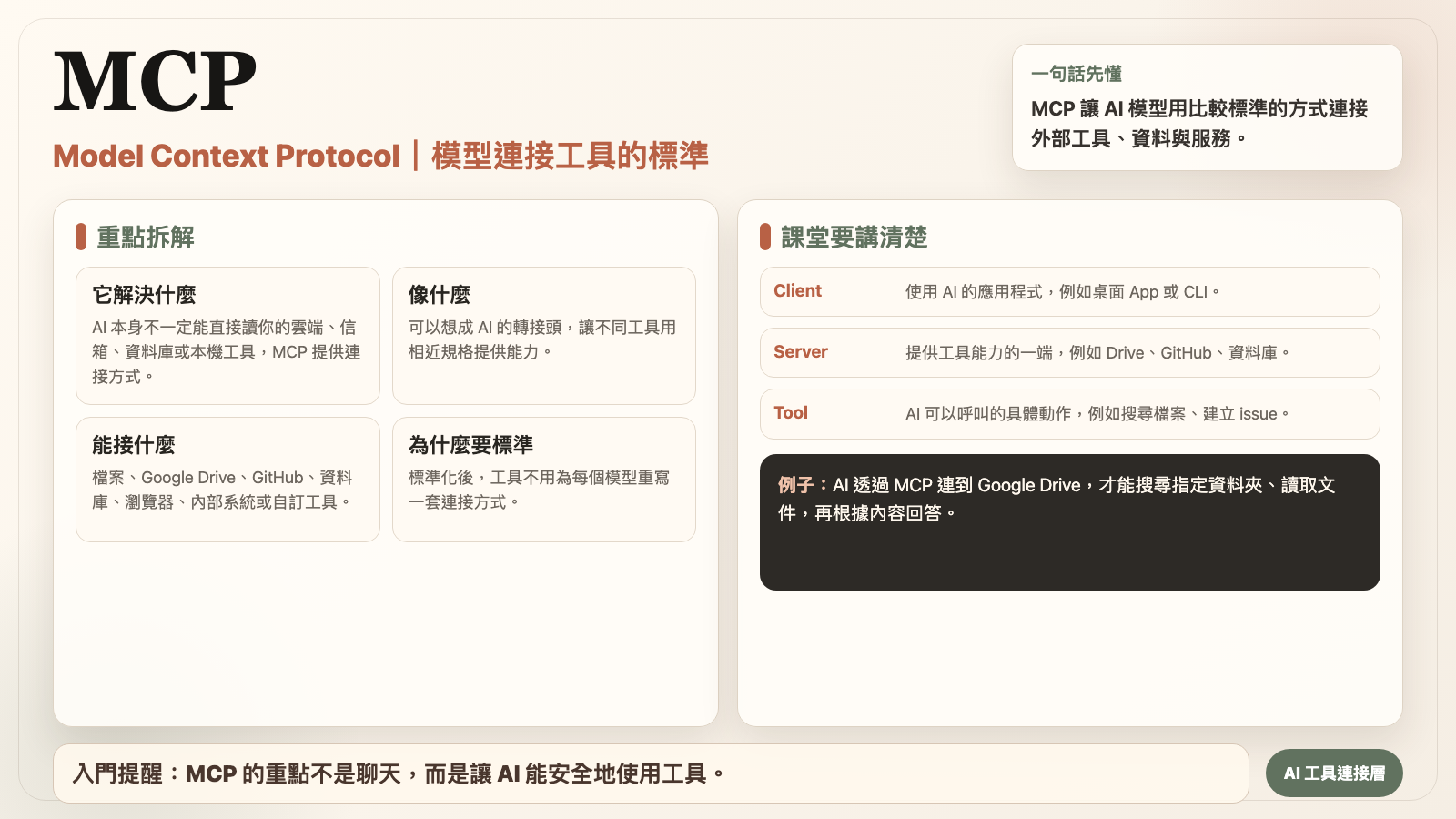Select the description starting AI 本身不一定能直接讀
Screen dimensions: 1456x819
point(227,351)
